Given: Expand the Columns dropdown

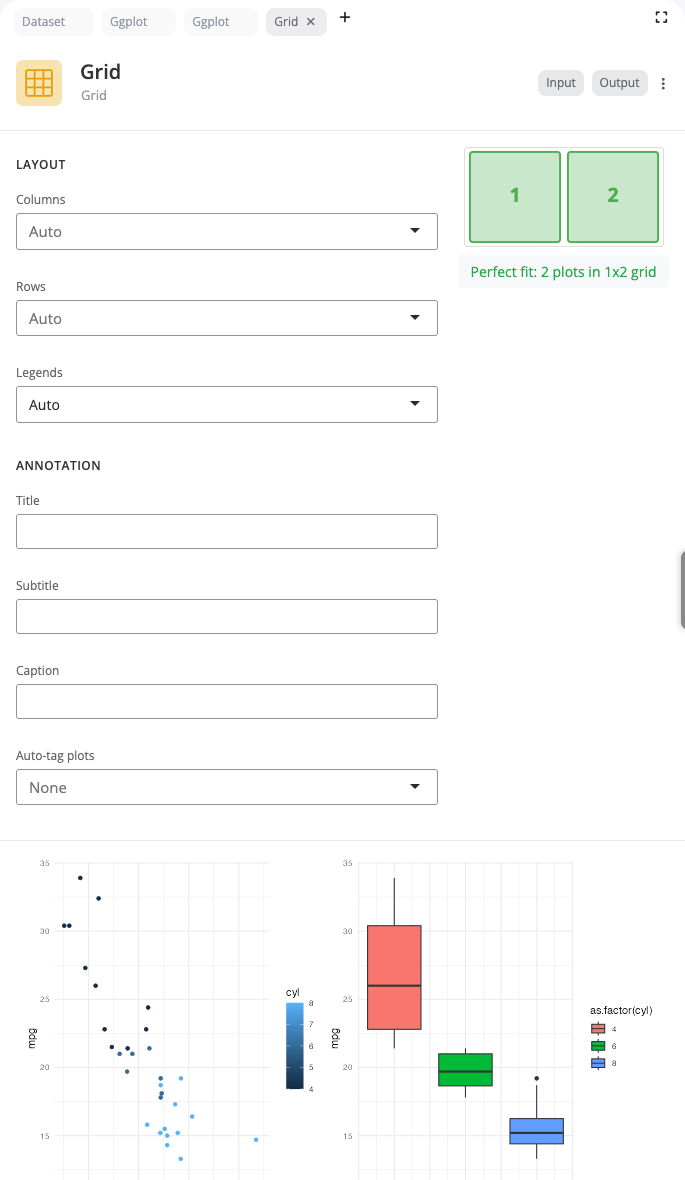Looking at the screenshot, I should pos(227,231).
